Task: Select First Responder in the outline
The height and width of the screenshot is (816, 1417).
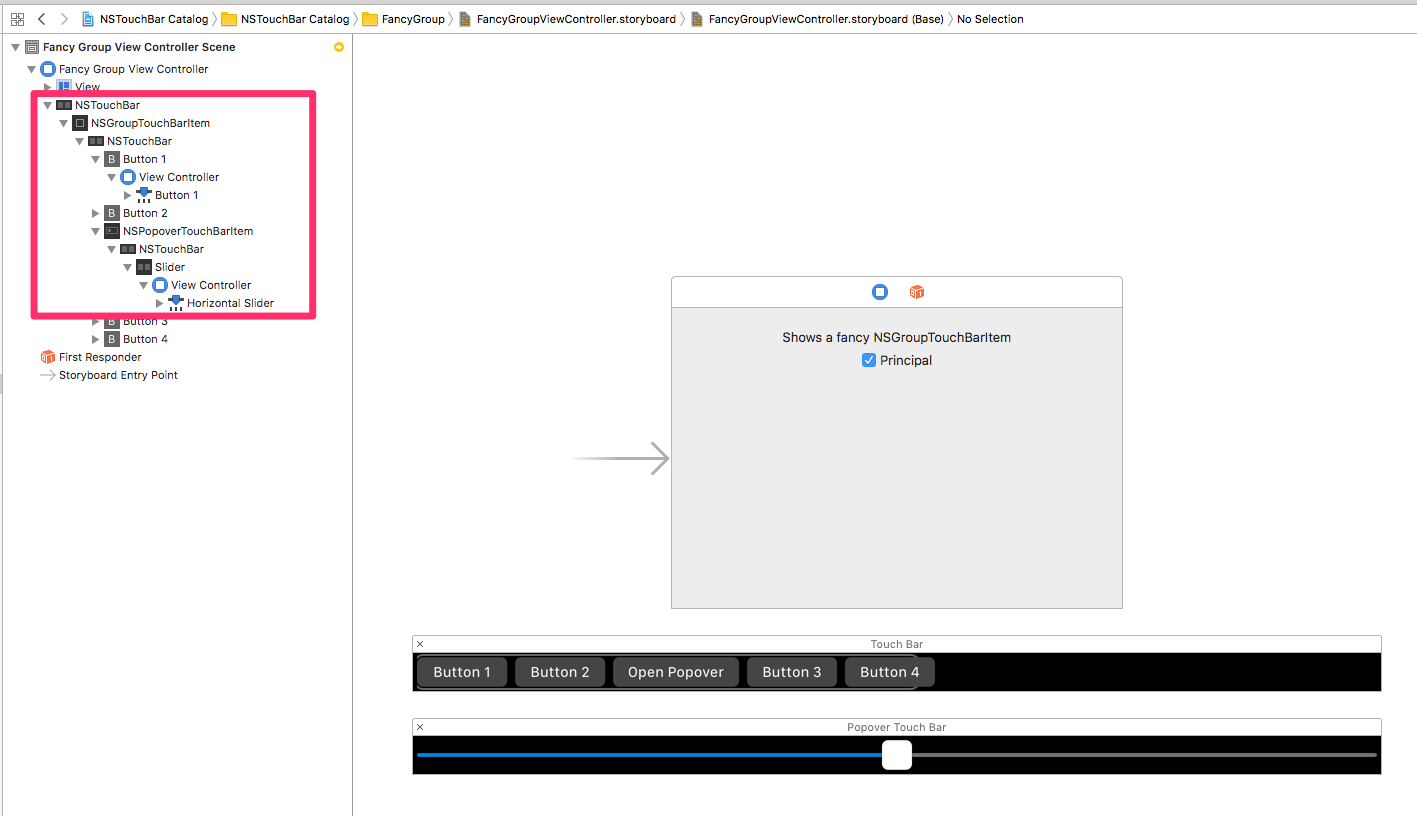Action: [100, 357]
